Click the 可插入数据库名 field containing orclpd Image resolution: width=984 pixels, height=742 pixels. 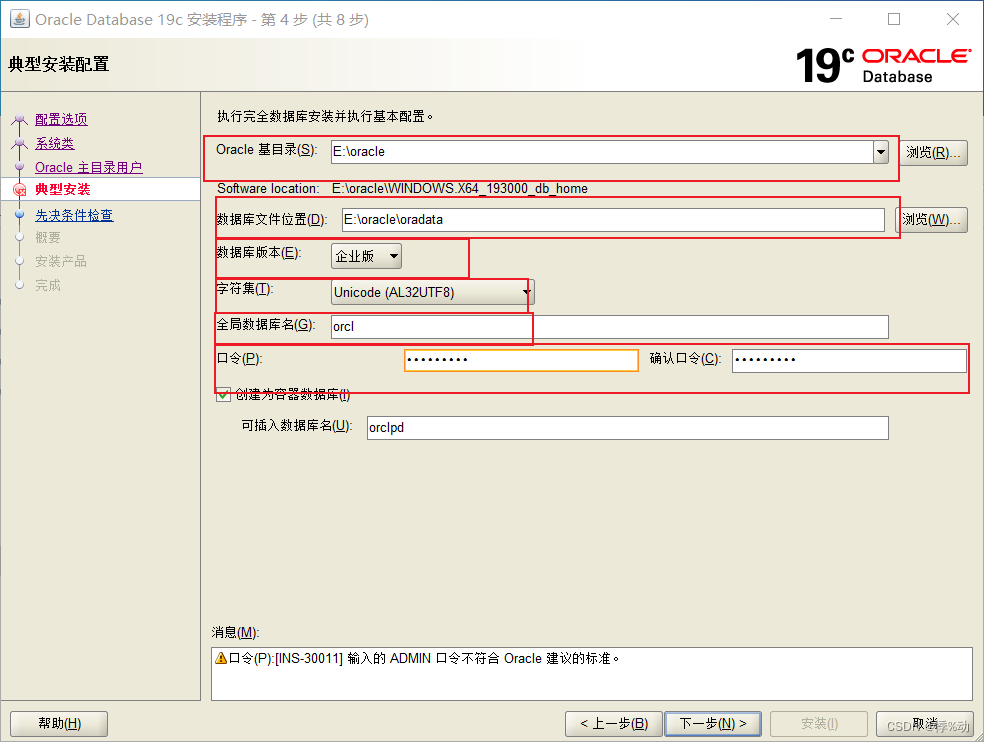(628, 428)
